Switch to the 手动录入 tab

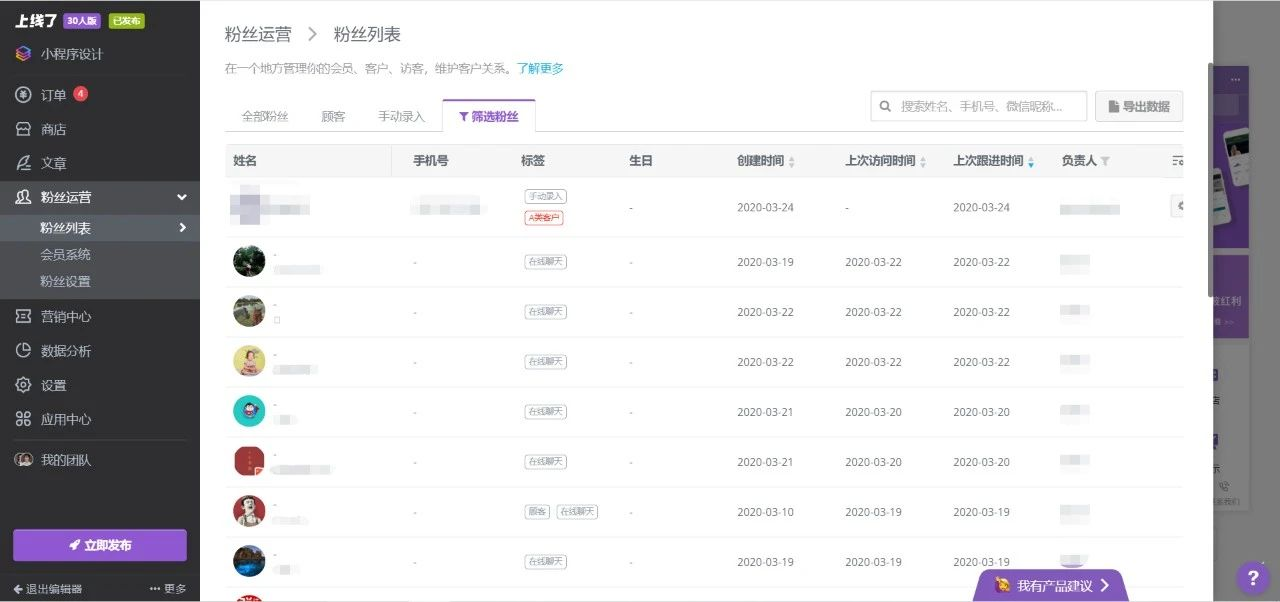coord(401,115)
